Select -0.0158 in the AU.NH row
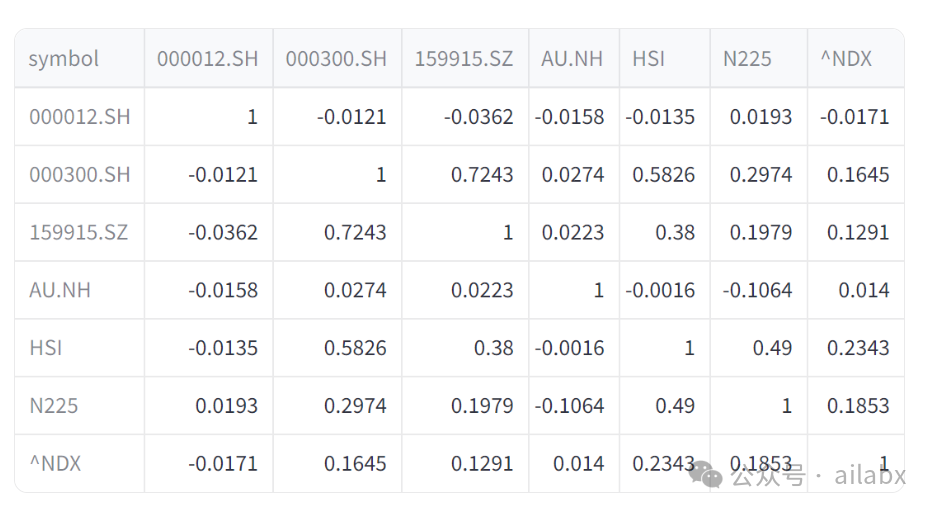Screen dimensions: 935x512 click(223, 290)
